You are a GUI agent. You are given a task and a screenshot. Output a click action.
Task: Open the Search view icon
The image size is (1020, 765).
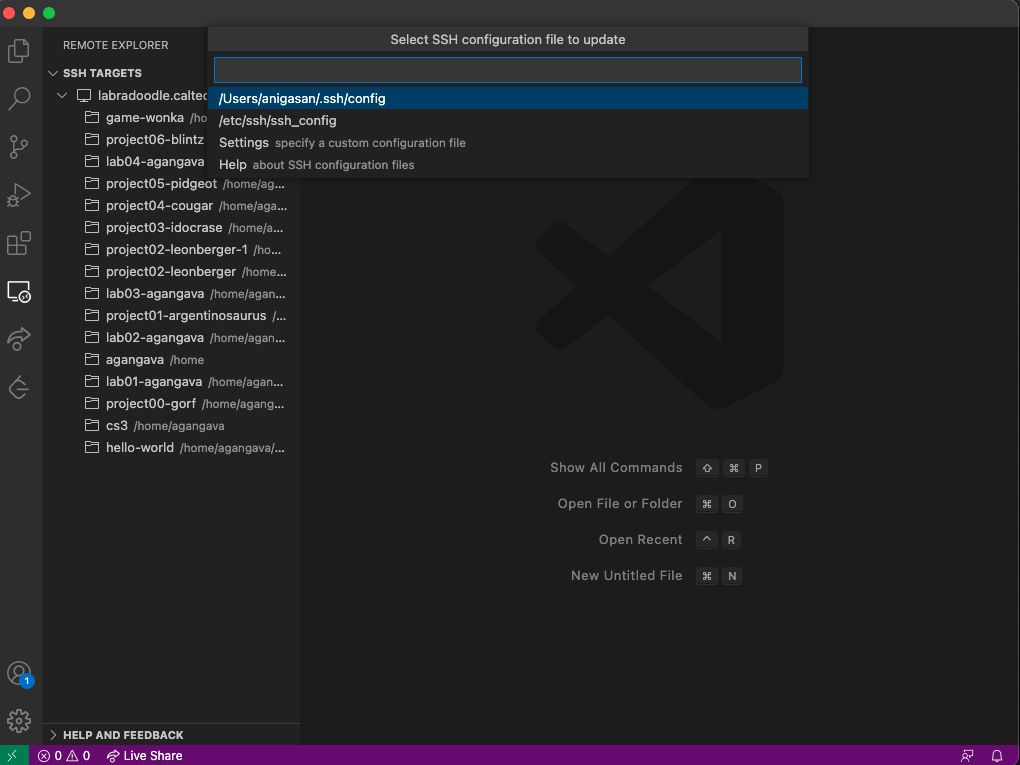tap(19, 98)
